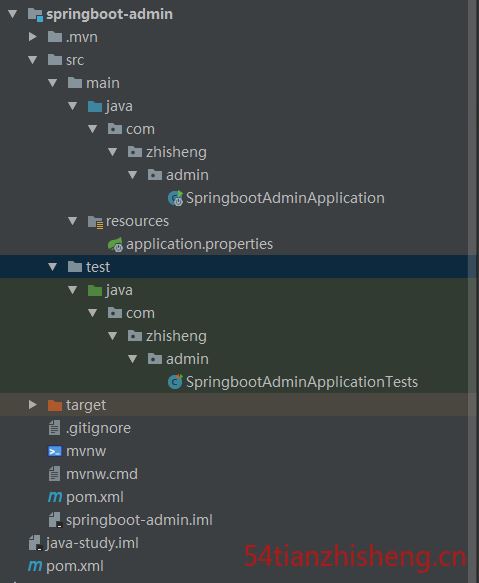Click the vertical scrollbar of project tree
Image resolution: width=479 pixels, height=583 pixels.
pos(473,292)
